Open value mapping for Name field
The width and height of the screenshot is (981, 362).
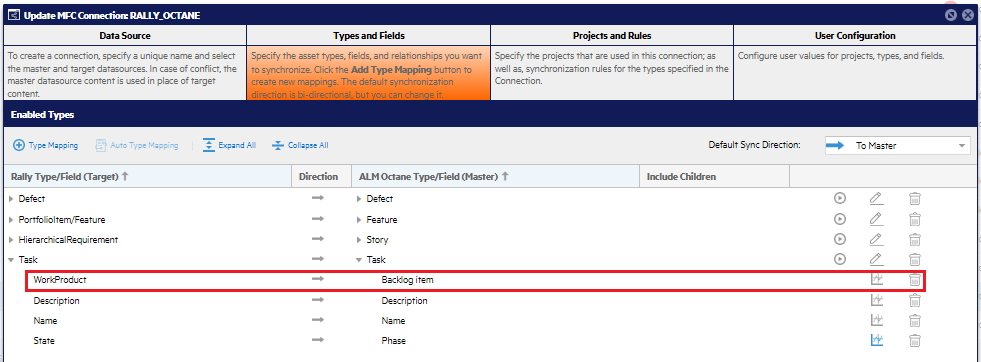[x=877, y=320]
